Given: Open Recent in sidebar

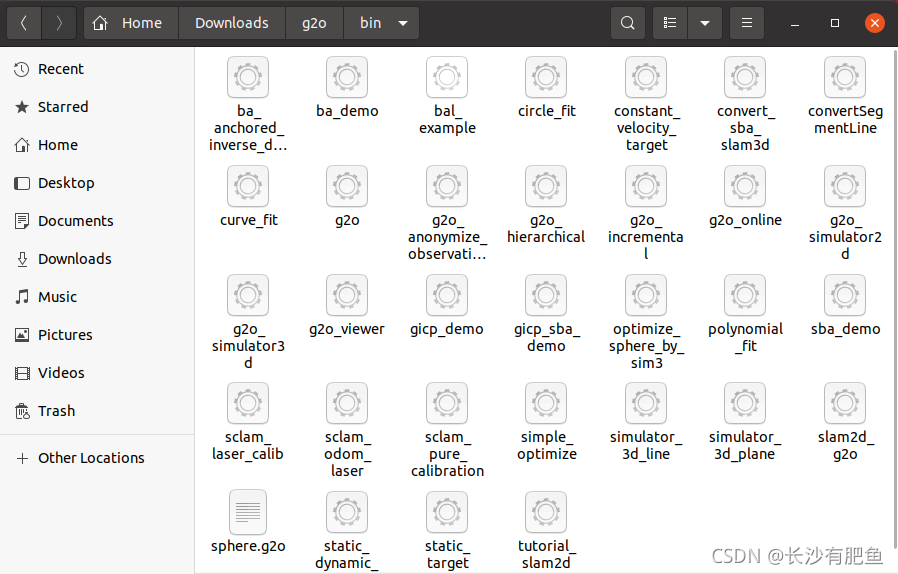Looking at the screenshot, I should pyautogui.click(x=97, y=69).
